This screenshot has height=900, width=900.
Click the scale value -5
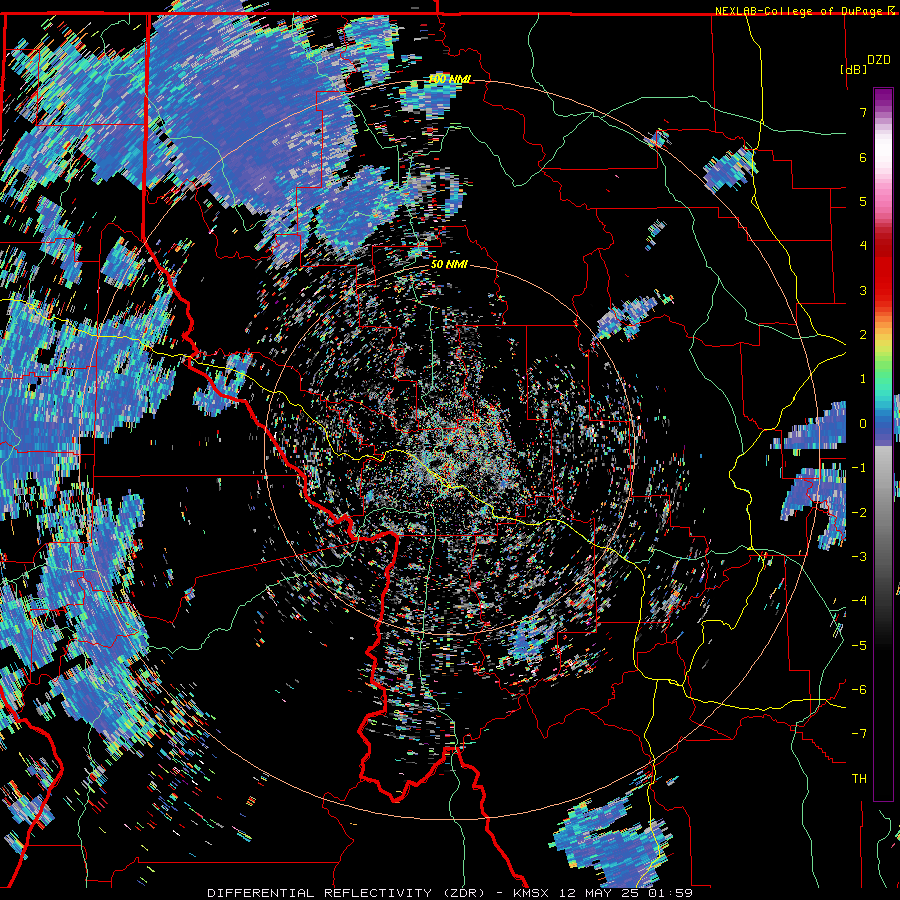pos(859,645)
